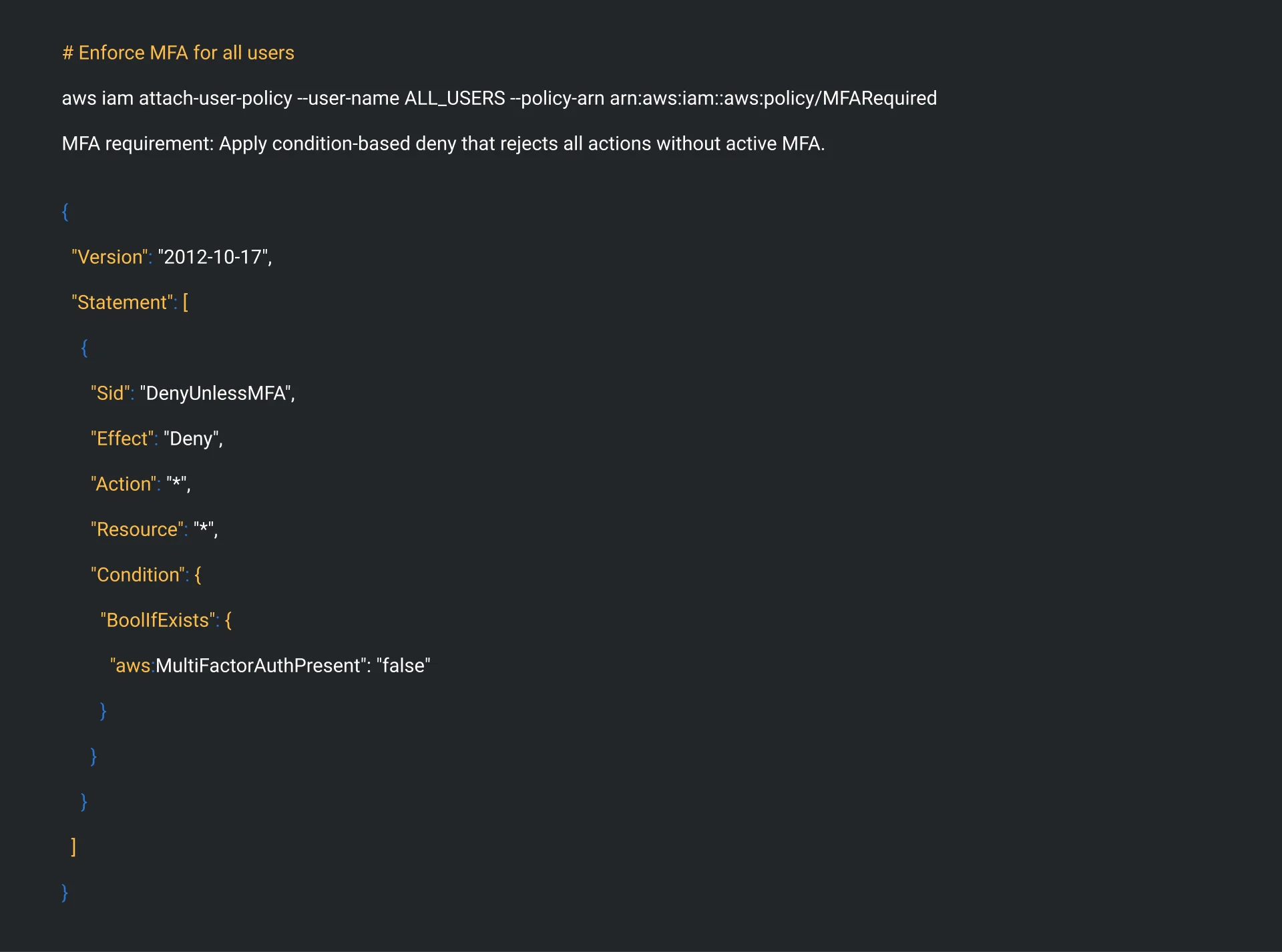Click the opening square bracket after Statement
1282x952 pixels.
[x=186, y=302]
